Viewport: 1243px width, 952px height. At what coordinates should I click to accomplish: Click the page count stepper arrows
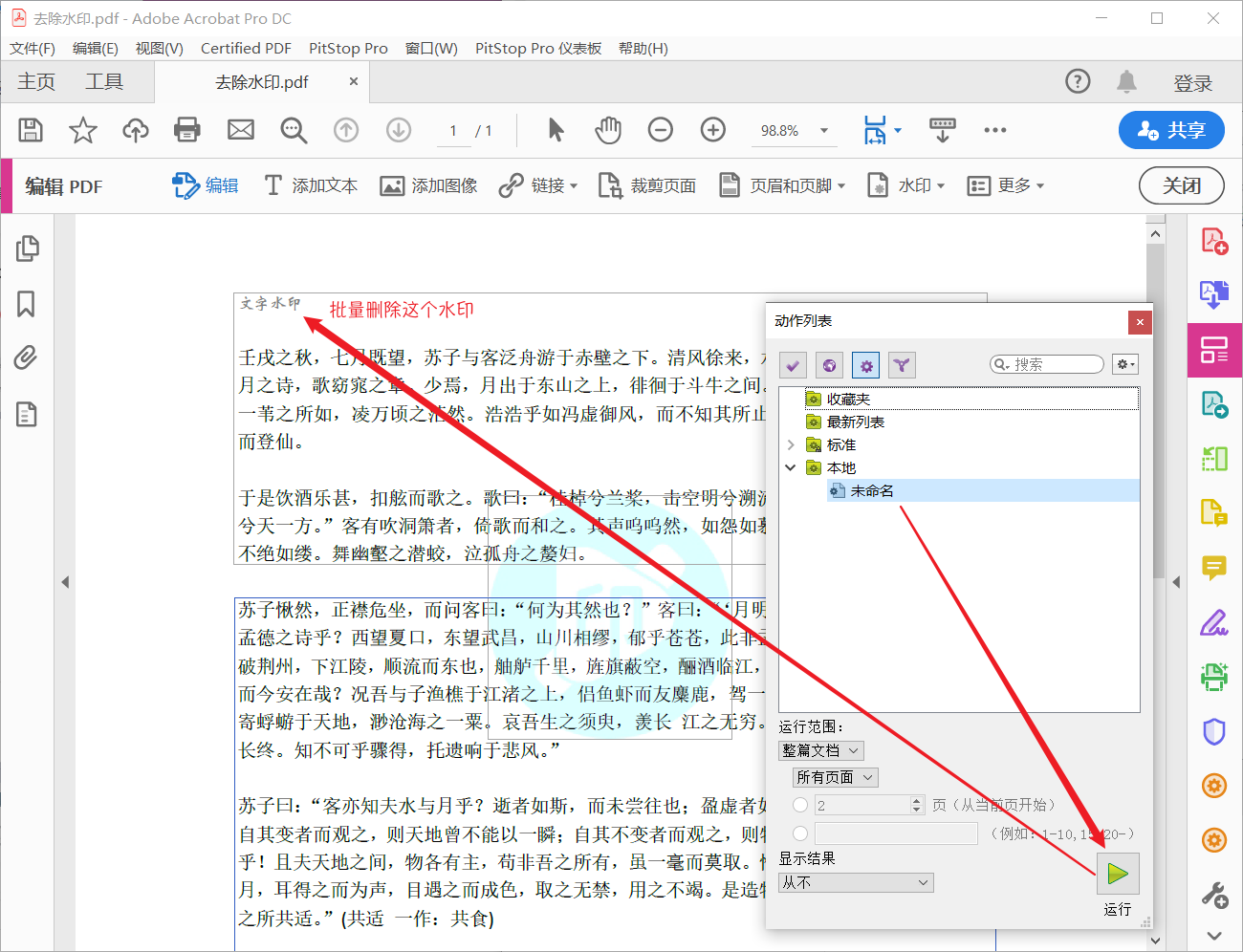tap(917, 805)
